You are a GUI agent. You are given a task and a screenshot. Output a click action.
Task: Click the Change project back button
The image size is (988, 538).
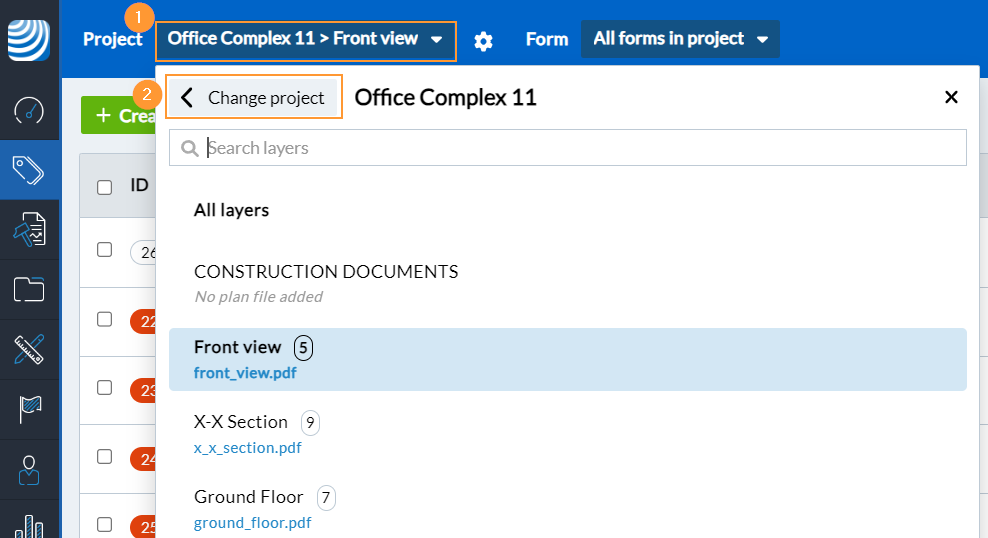[x=254, y=98]
